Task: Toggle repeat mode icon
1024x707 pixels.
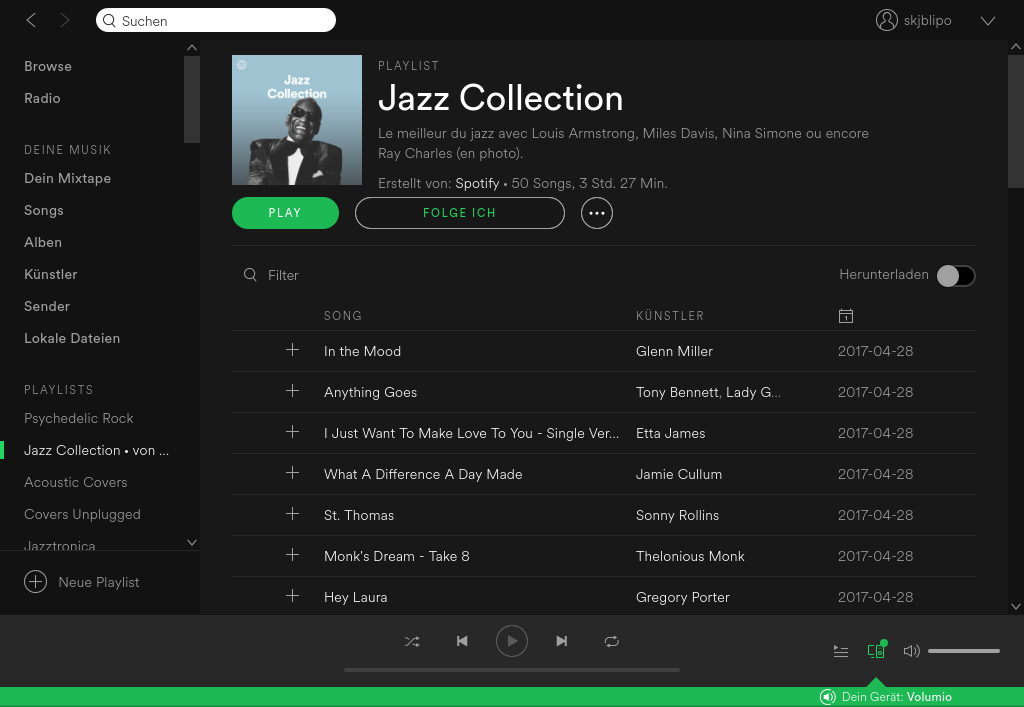Action: 612,641
